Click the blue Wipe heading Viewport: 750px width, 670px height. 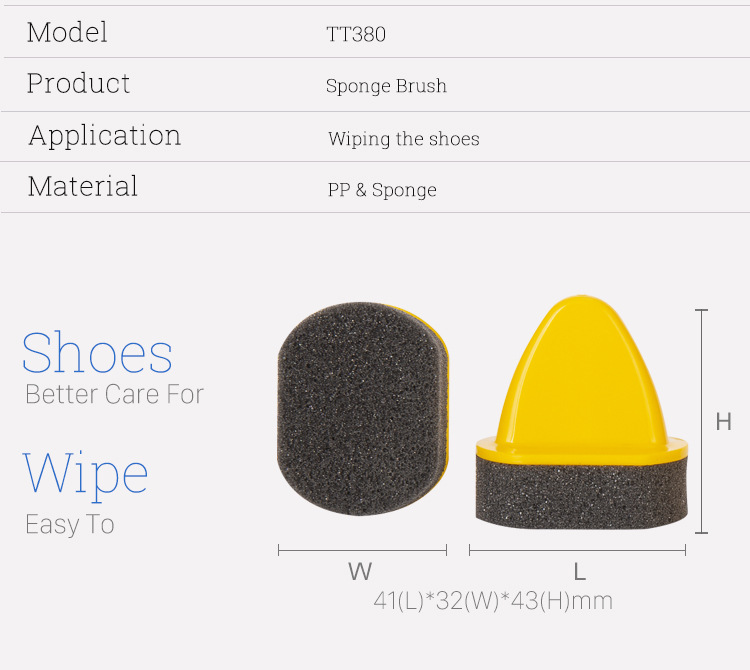point(86,475)
